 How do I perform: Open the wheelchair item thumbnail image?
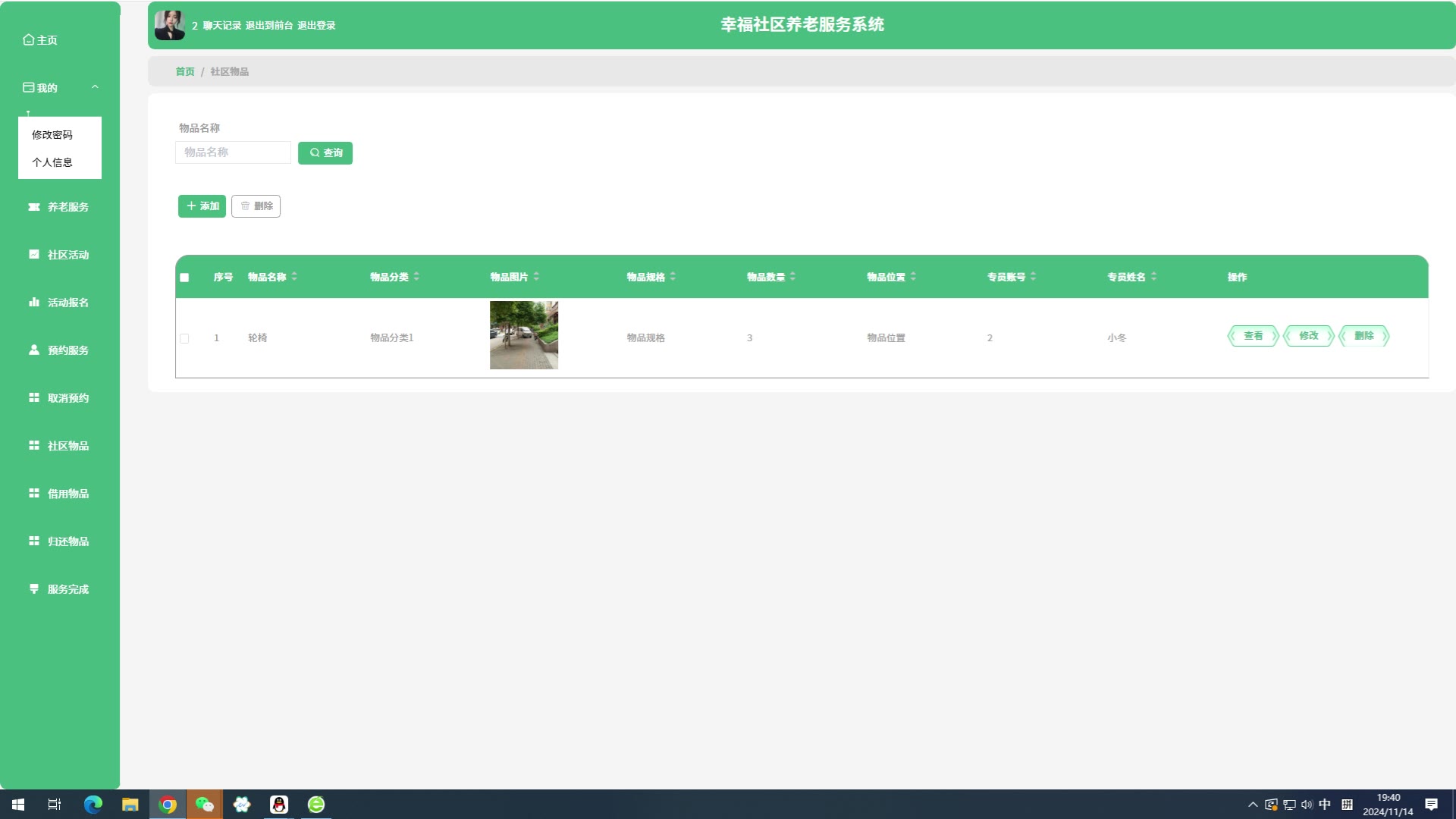(523, 335)
